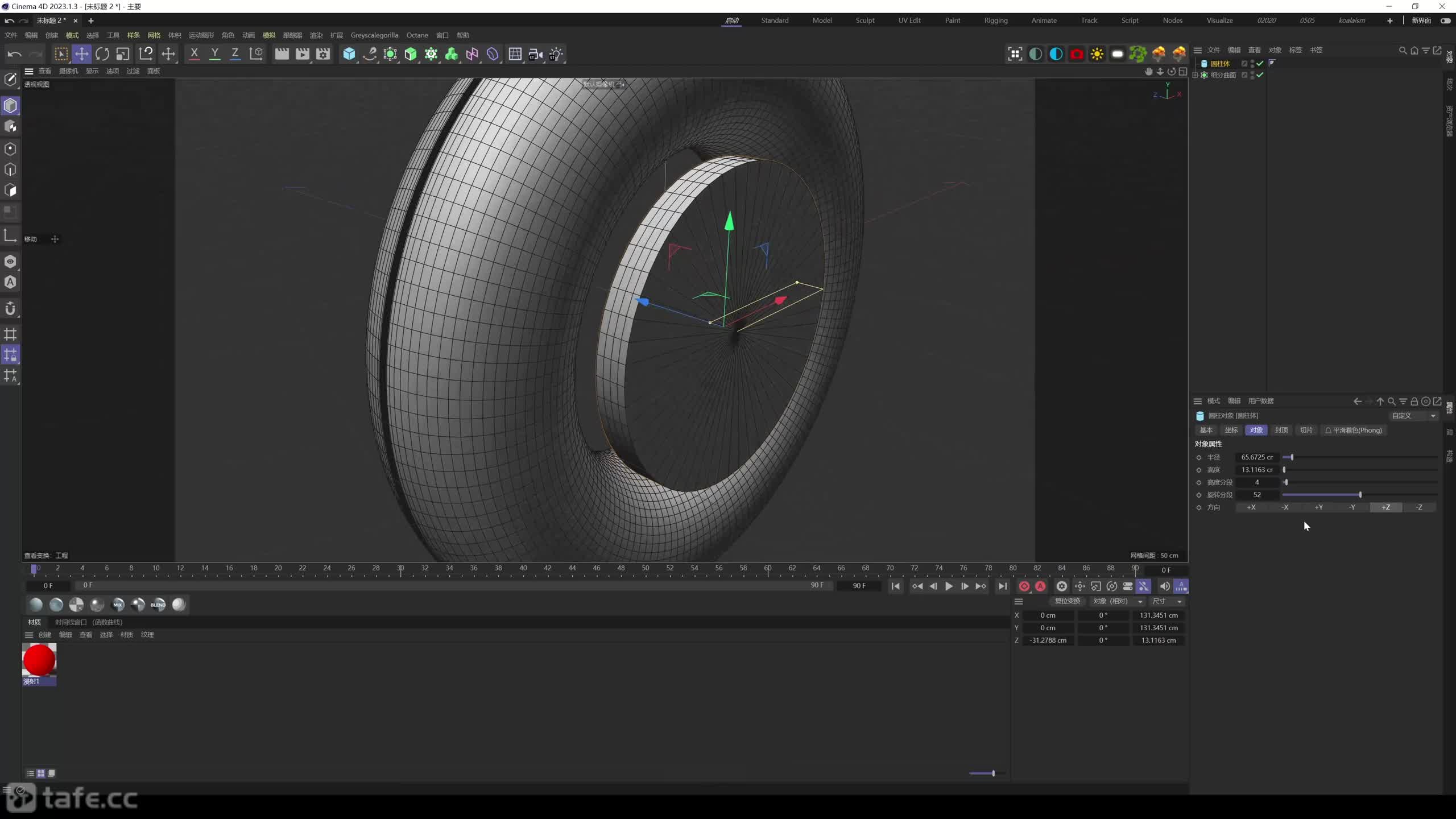Adjust 半径 radius slider
The width and height of the screenshot is (1456, 819).
tap(1359, 457)
